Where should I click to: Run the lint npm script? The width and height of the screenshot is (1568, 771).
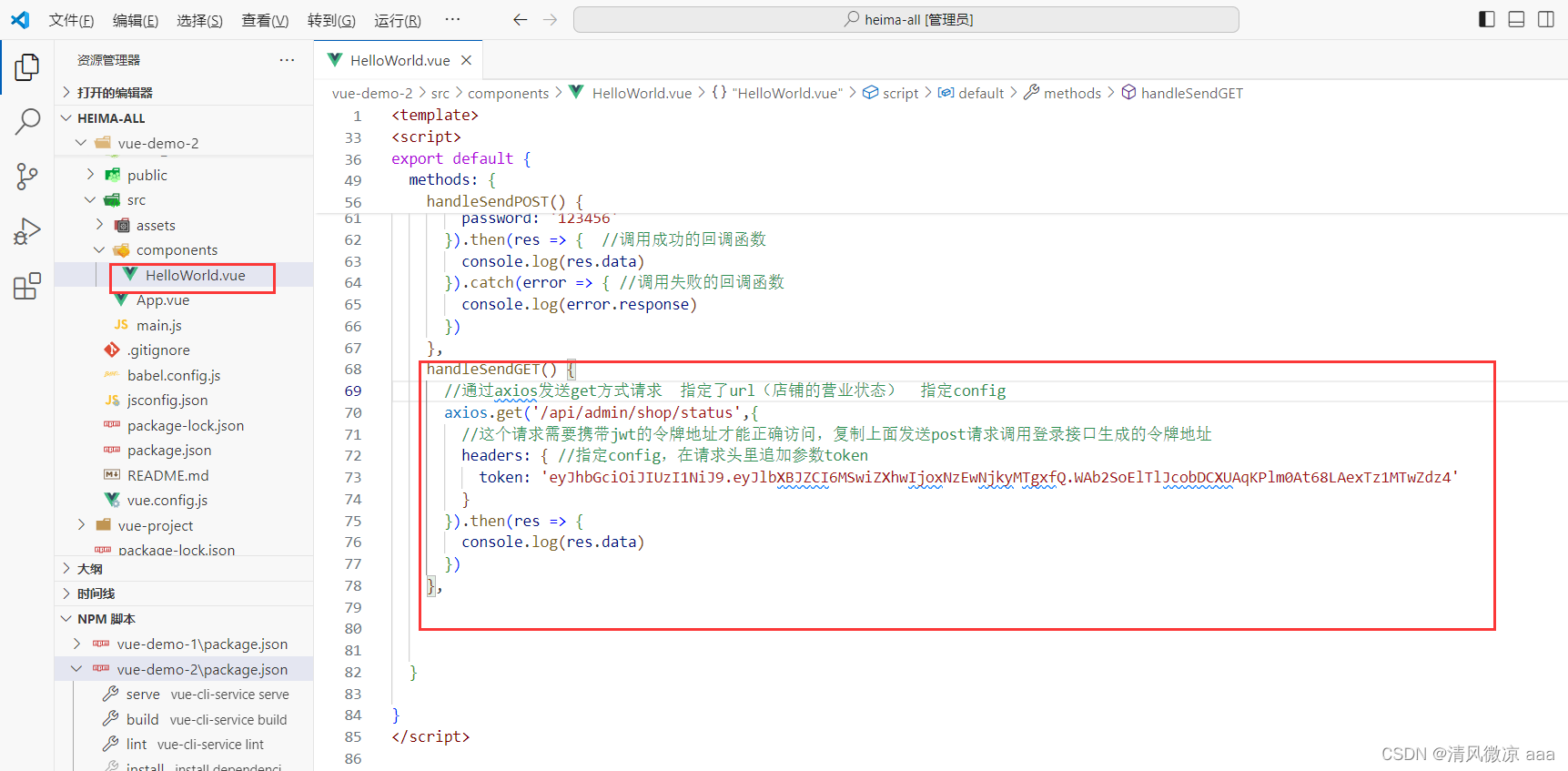[x=184, y=744]
